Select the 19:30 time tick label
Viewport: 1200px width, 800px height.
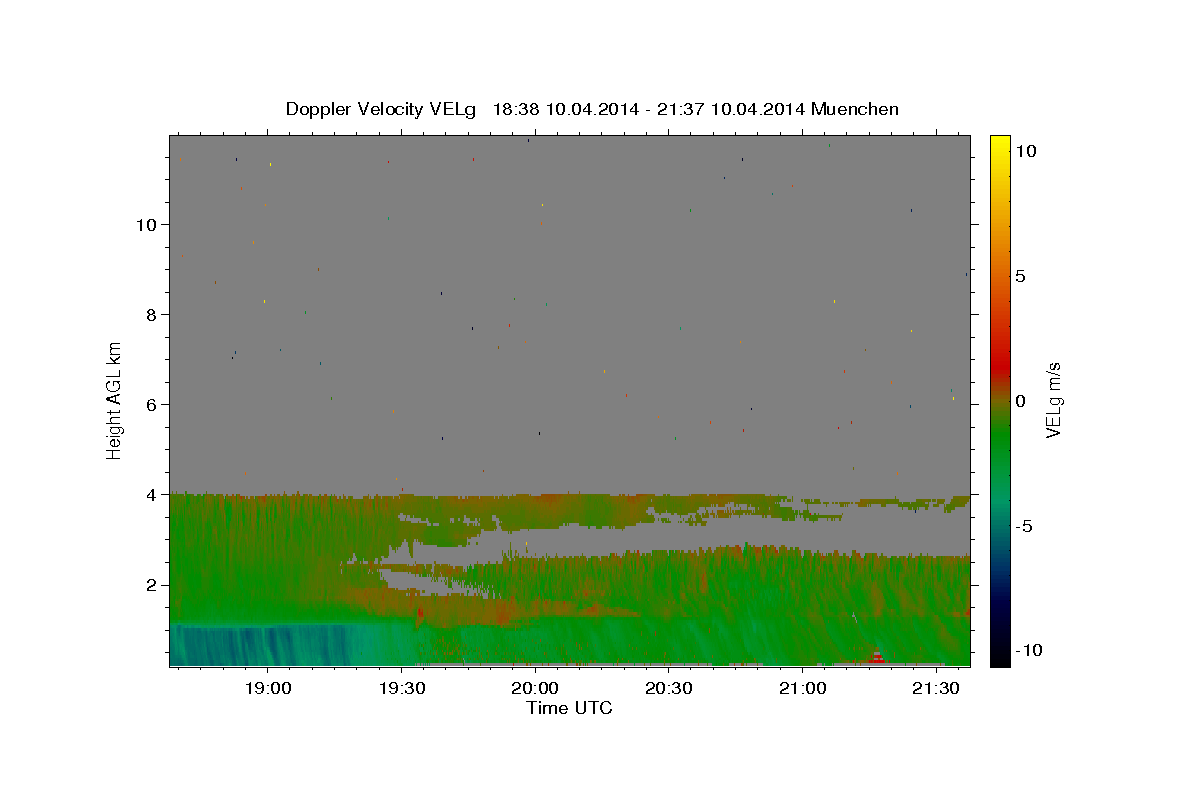pyautogui.click(x=401, y=688)
